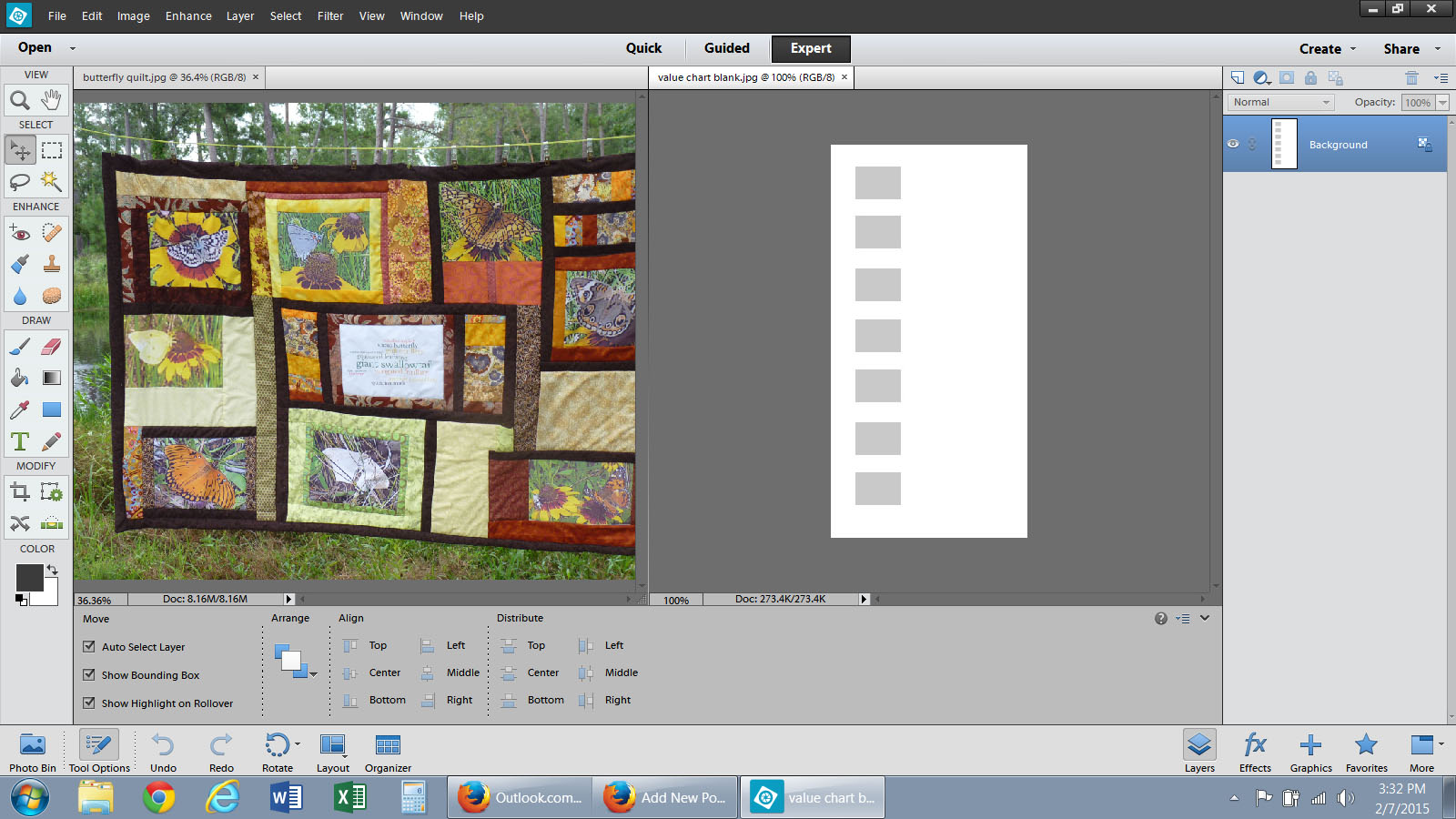
Task: Open the Normal blend mode dropdown
Action: 1281,103
